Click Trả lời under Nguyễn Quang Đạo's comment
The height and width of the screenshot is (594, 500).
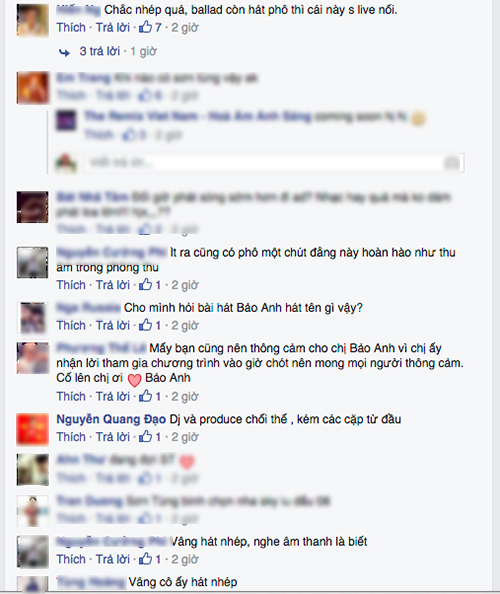point(112,437)
